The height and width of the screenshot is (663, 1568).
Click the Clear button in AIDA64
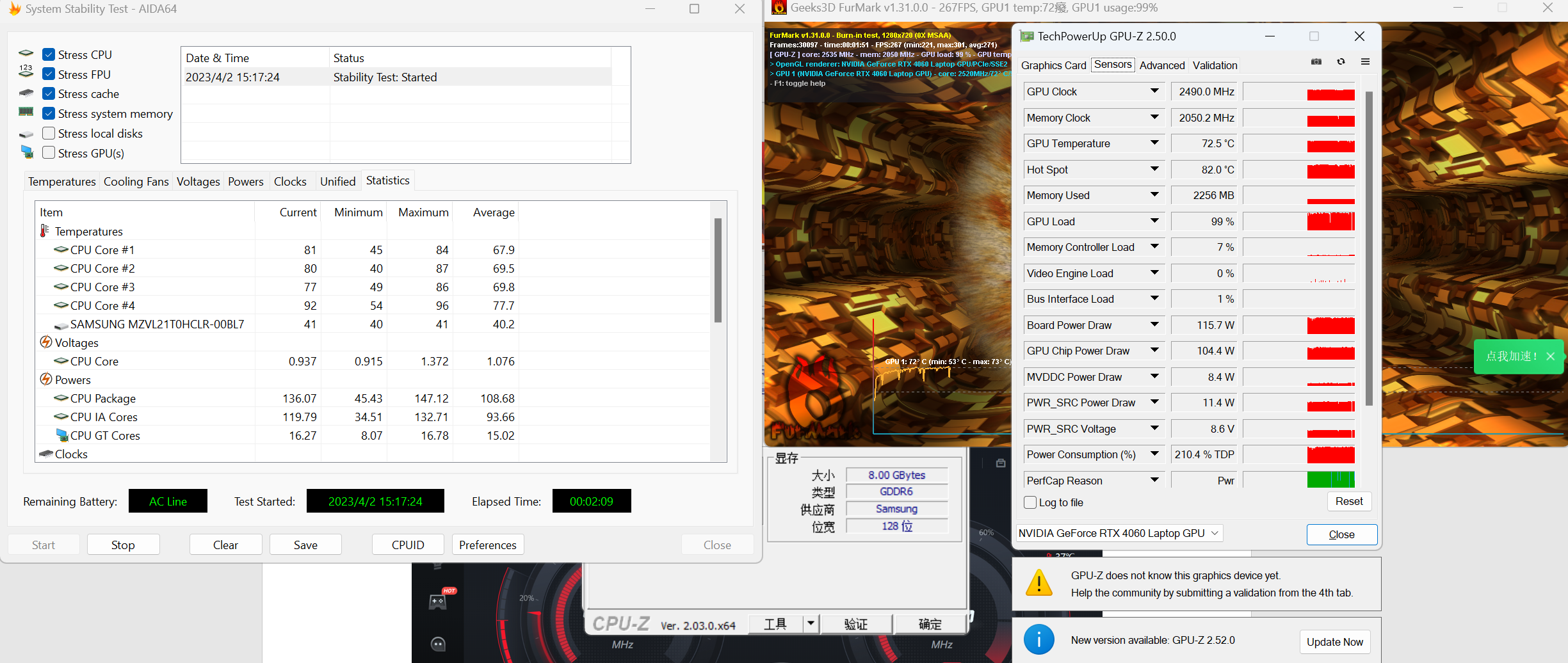tap(225, 545)
